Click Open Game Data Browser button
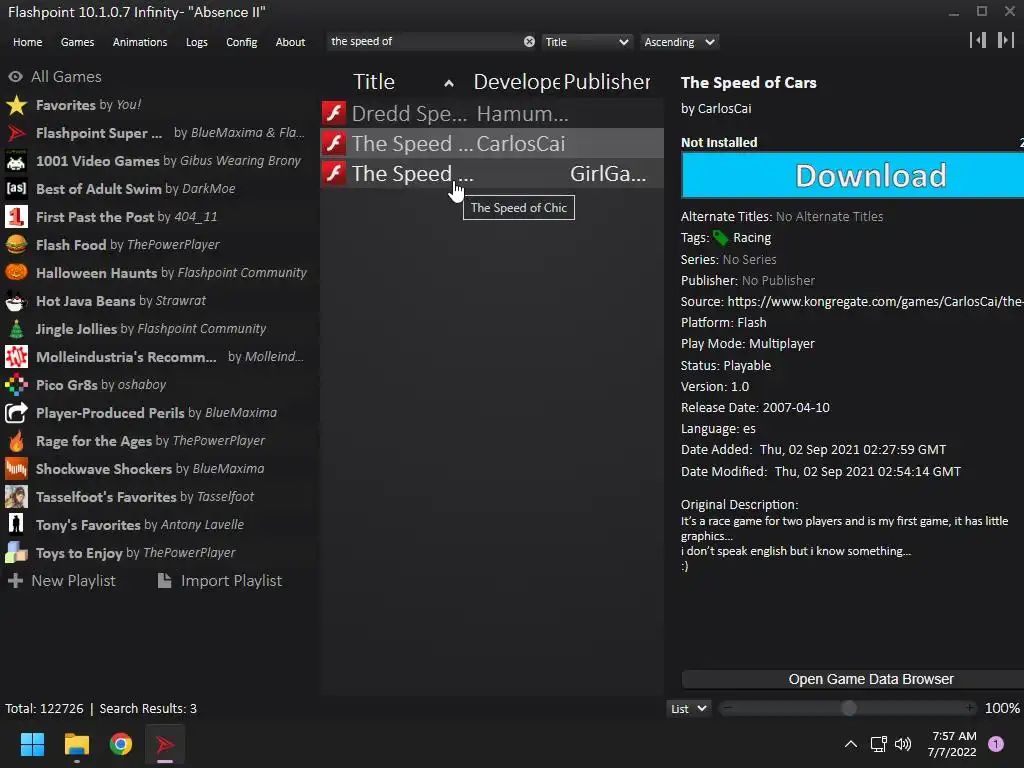Image resolution: width=1024 pixels, height=768 pixels. (852, 679)
